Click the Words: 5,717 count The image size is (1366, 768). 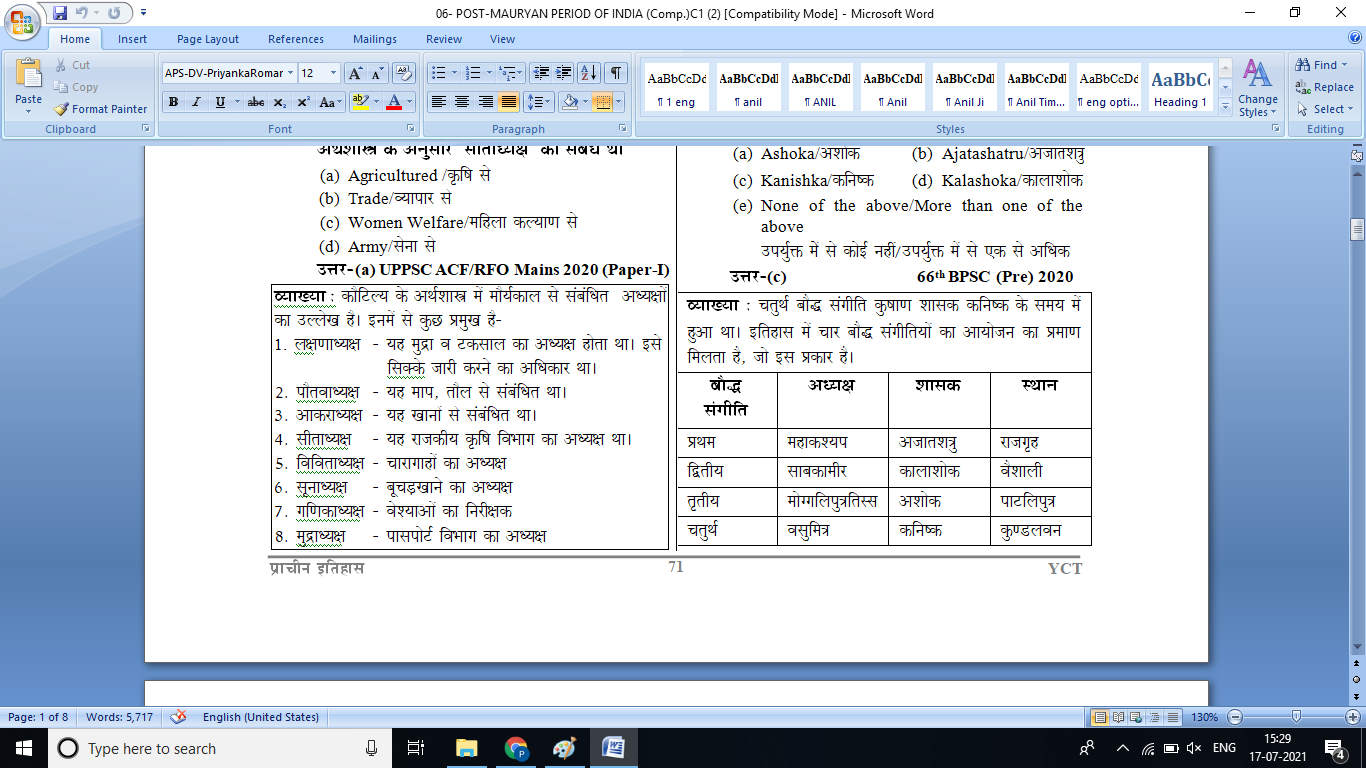click(119, 717)
